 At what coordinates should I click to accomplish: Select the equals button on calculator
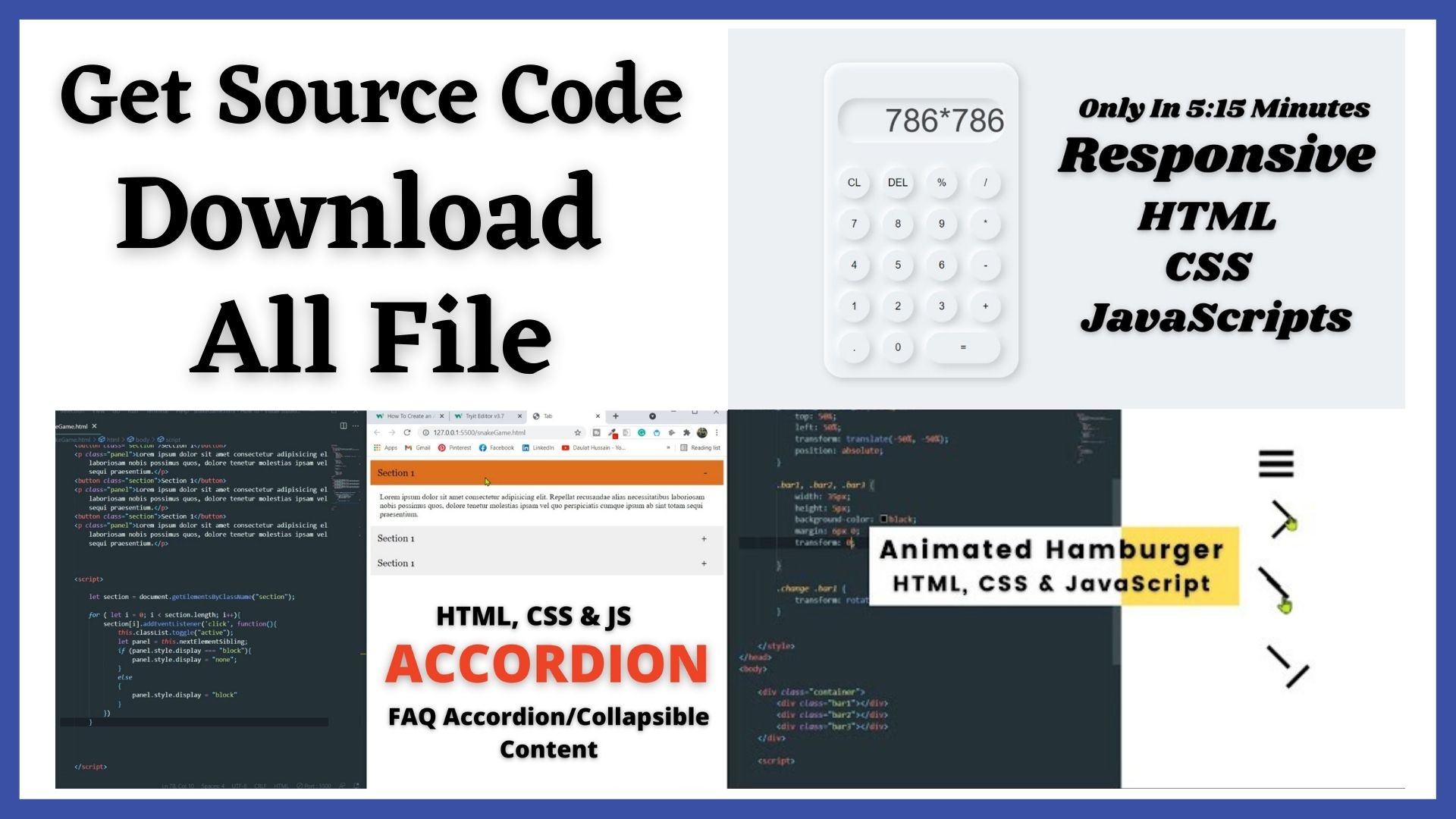tap(963, 346)
